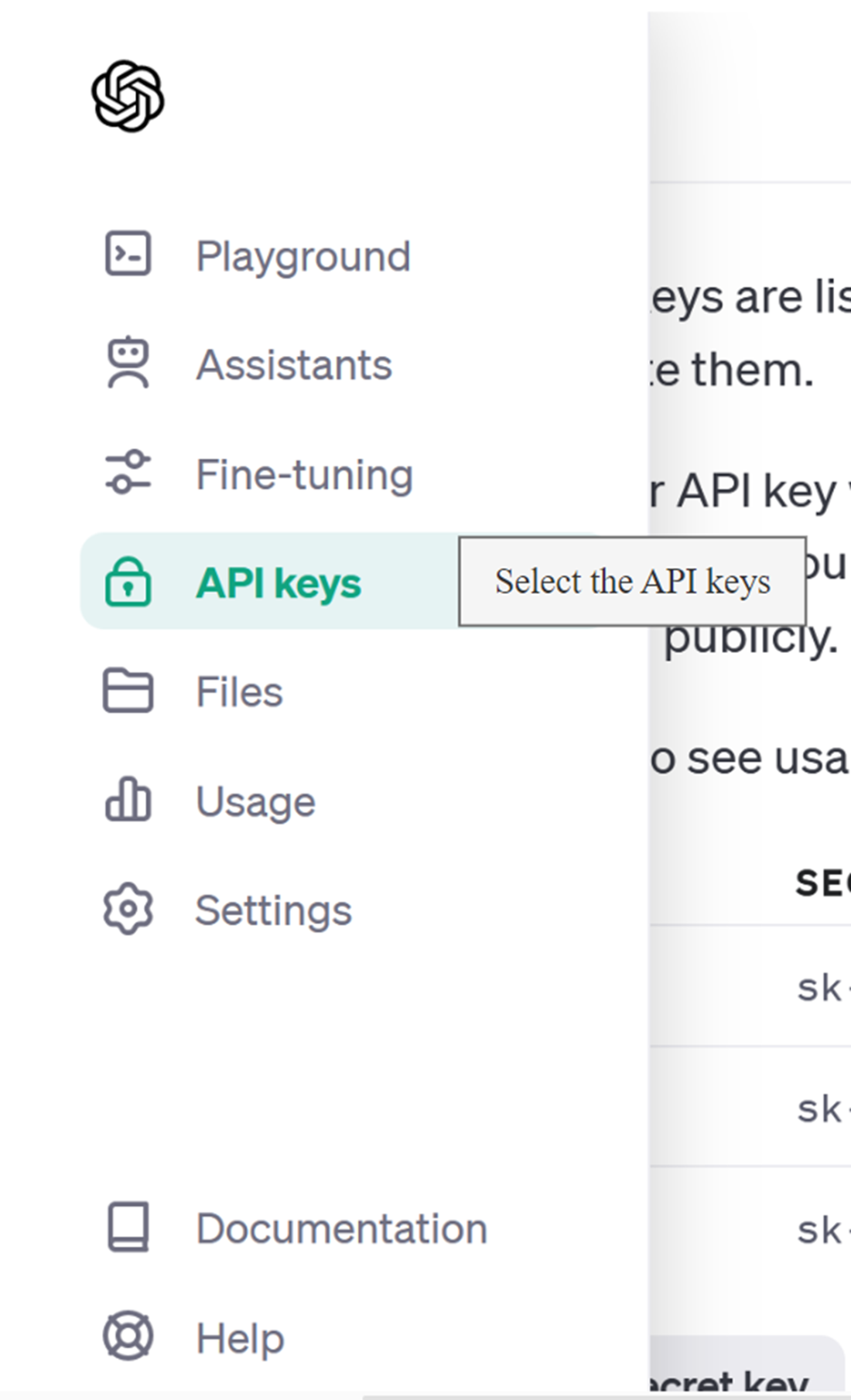Viewport: 851px width, 1400px height.
Task: Click the Files folder icon
Action: [128, 690]
